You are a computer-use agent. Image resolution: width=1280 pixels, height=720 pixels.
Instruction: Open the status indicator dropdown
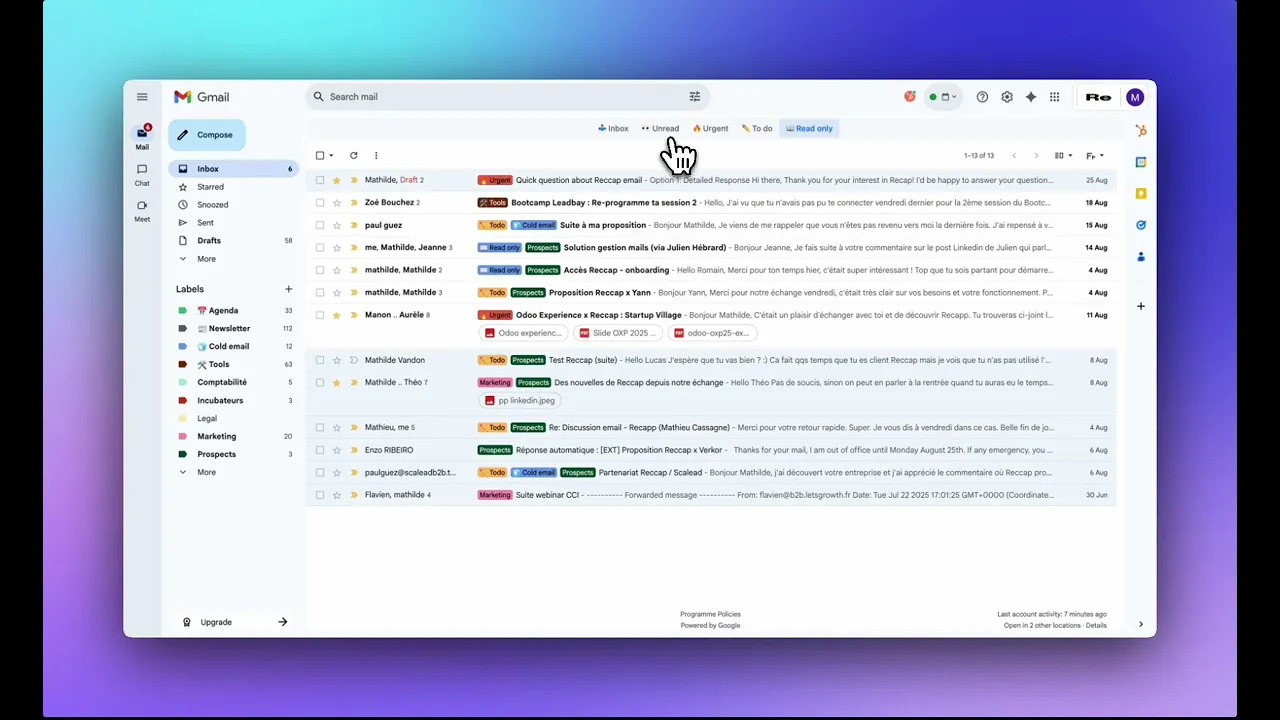(x=943, y=97)
